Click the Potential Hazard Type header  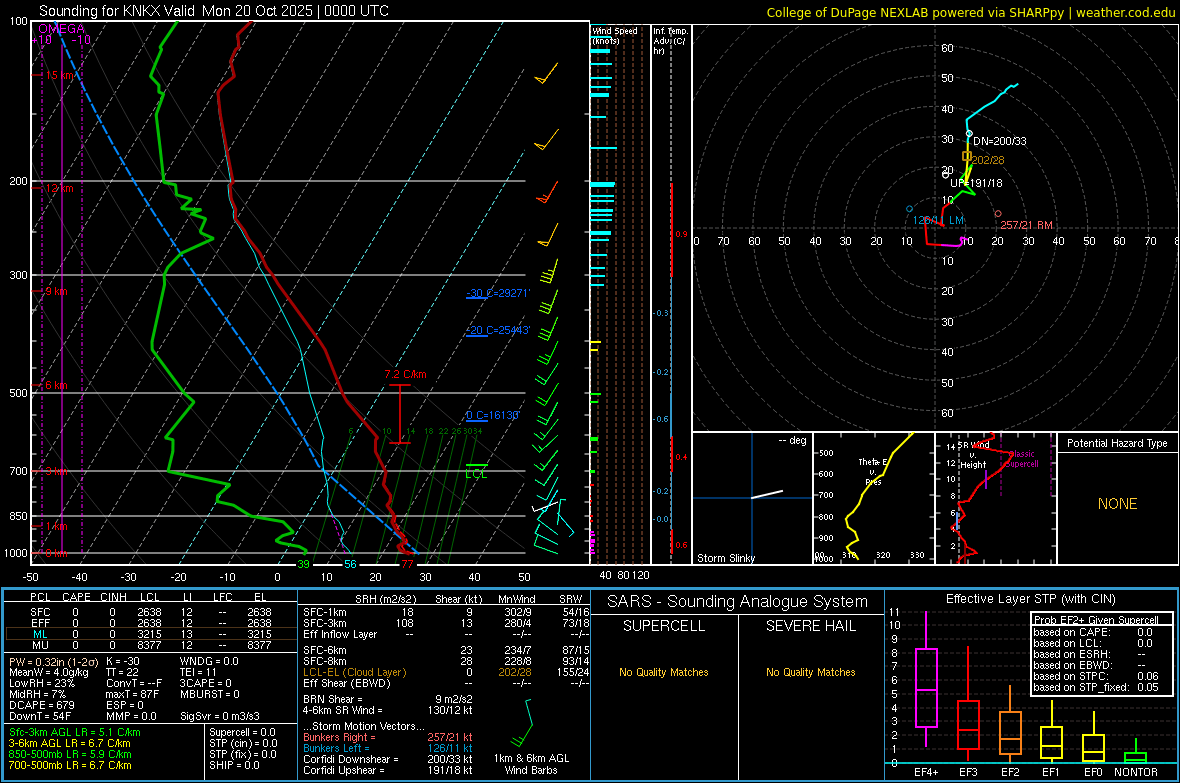pos(1117,443)
